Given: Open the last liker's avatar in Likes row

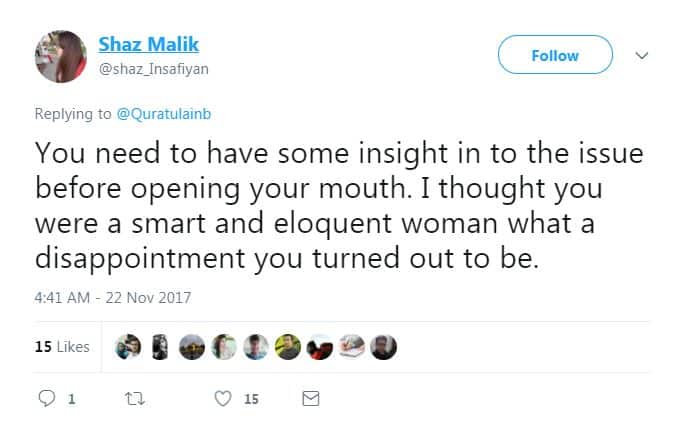Looking at the screenshot, I should click(x=383, y=346).
